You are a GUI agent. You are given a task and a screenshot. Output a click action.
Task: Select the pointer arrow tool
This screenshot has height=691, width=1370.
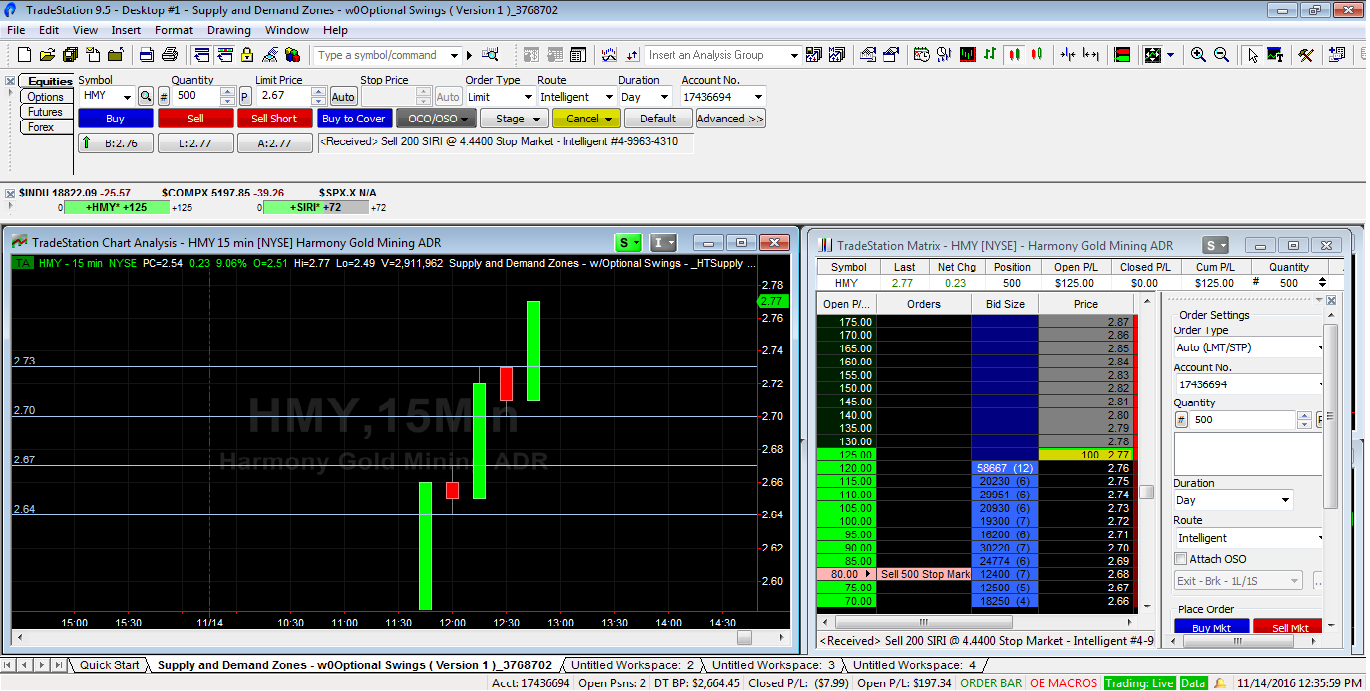[1253, 55]
